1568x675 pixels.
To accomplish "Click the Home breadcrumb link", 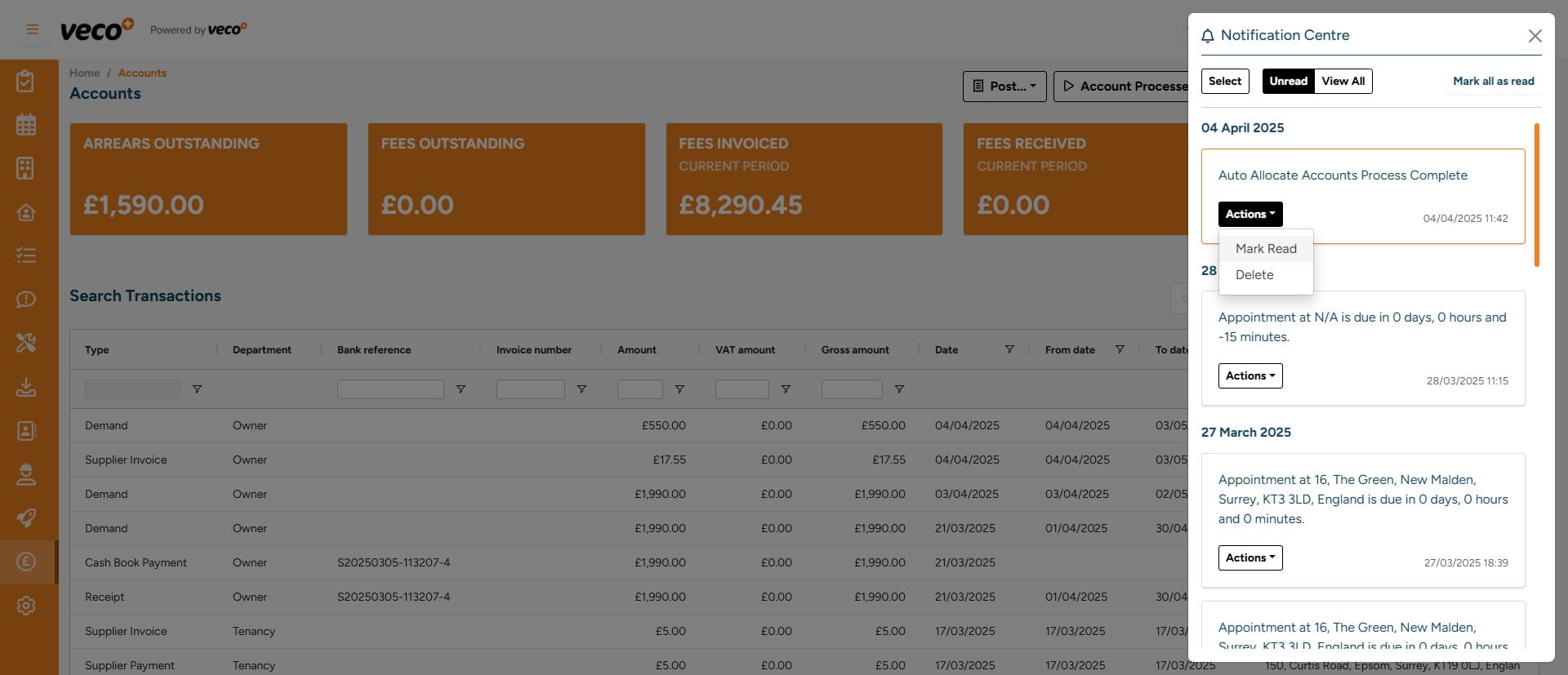I will click(84, 73).
